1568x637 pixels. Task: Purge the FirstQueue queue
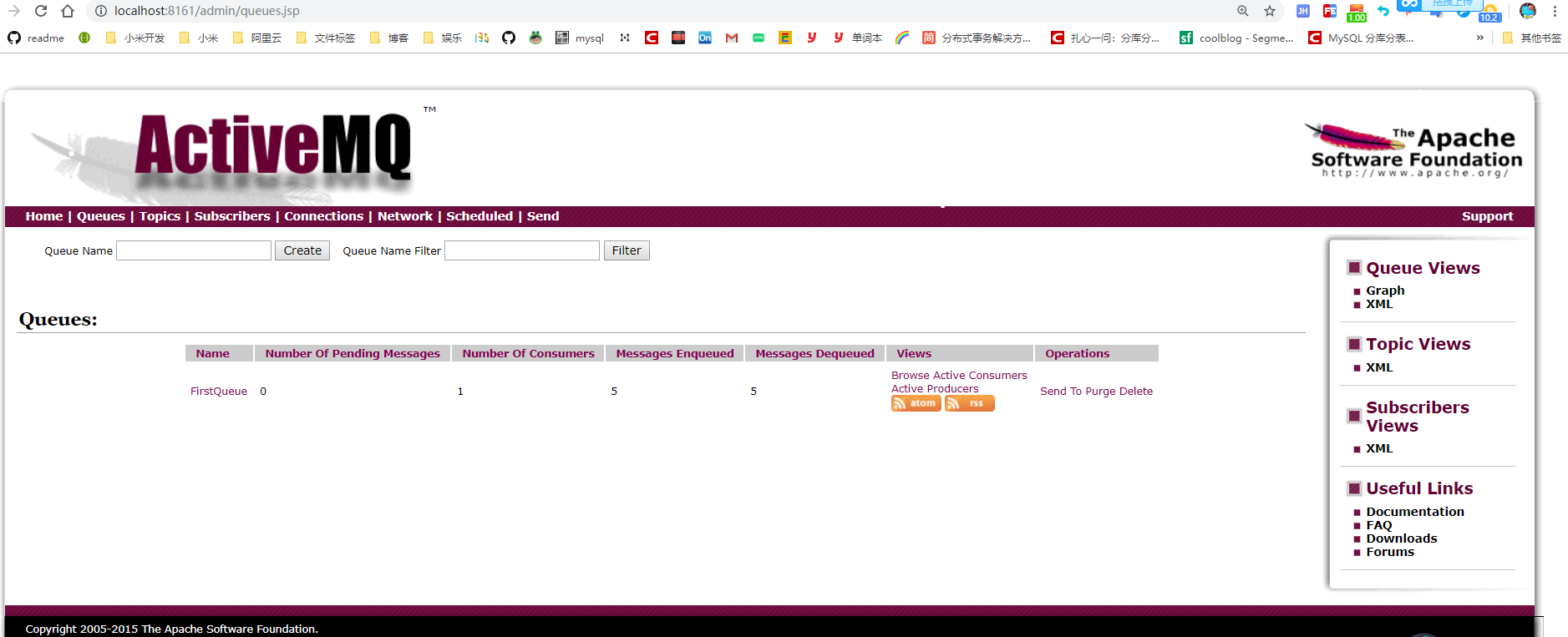click(1100, 391)
